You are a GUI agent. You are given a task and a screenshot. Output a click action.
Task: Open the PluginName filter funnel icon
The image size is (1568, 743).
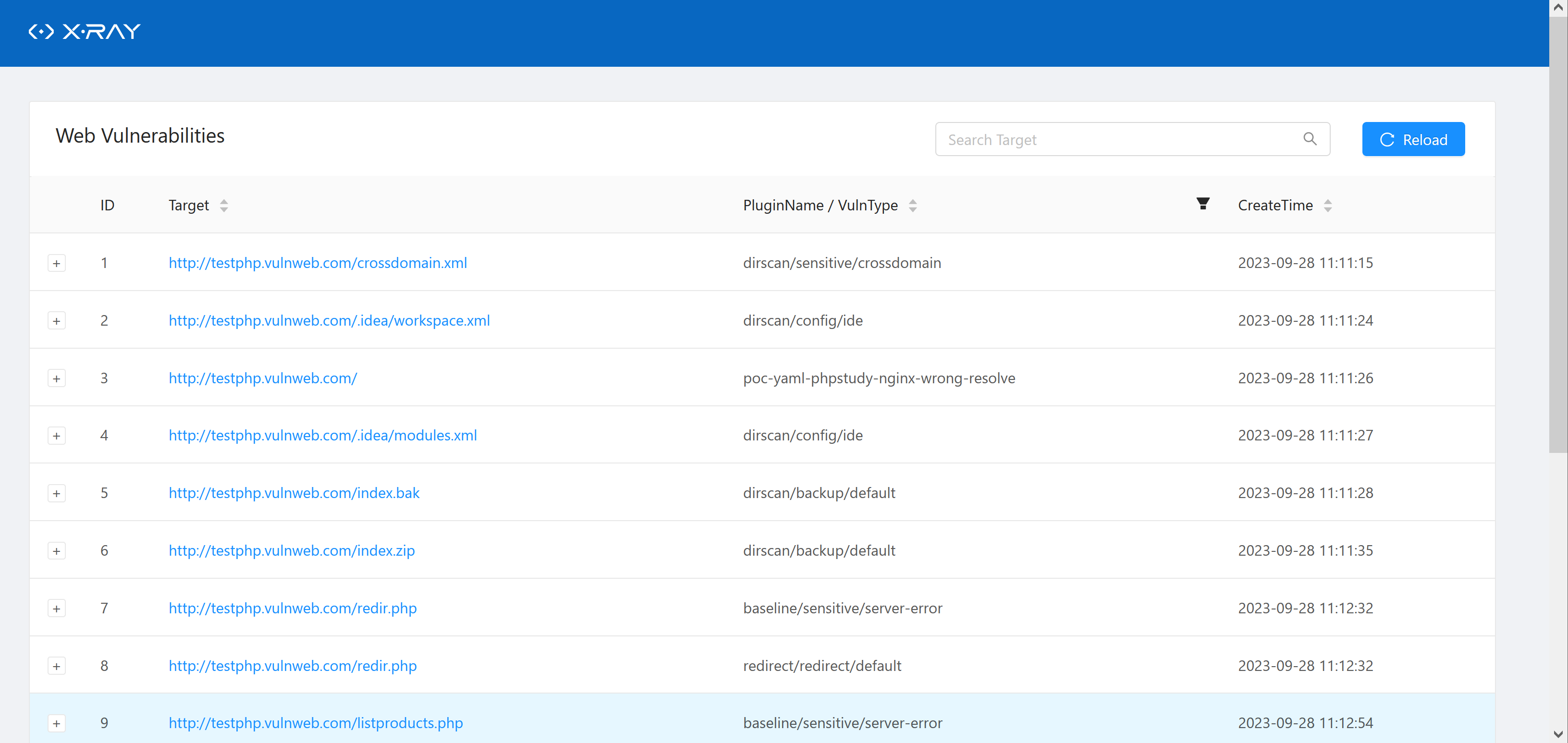[1203, 204]
